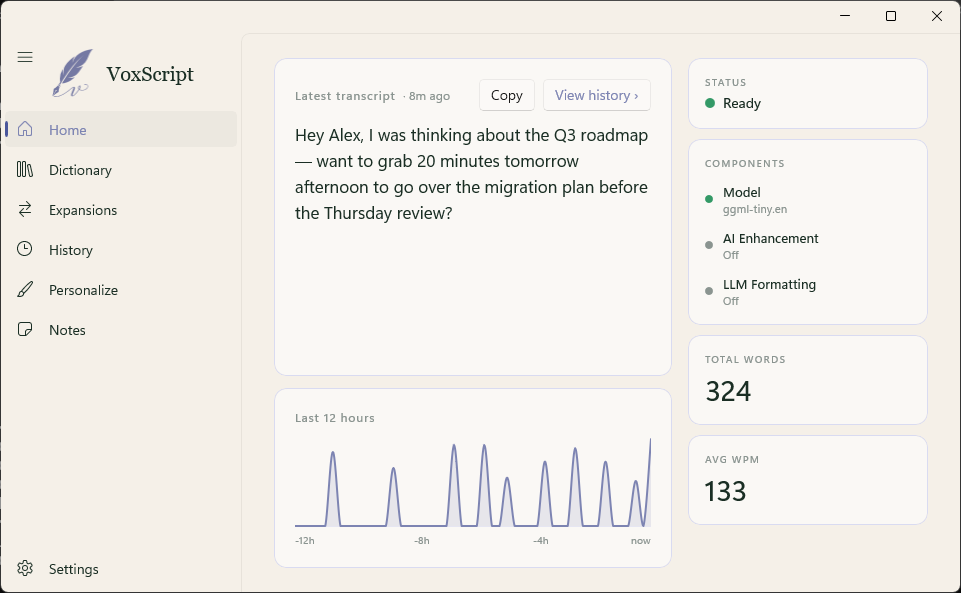The width and height of the screenshot is (961, 593).
Task: Click the Dictionary books icon
Action: (x=25, y=169)
